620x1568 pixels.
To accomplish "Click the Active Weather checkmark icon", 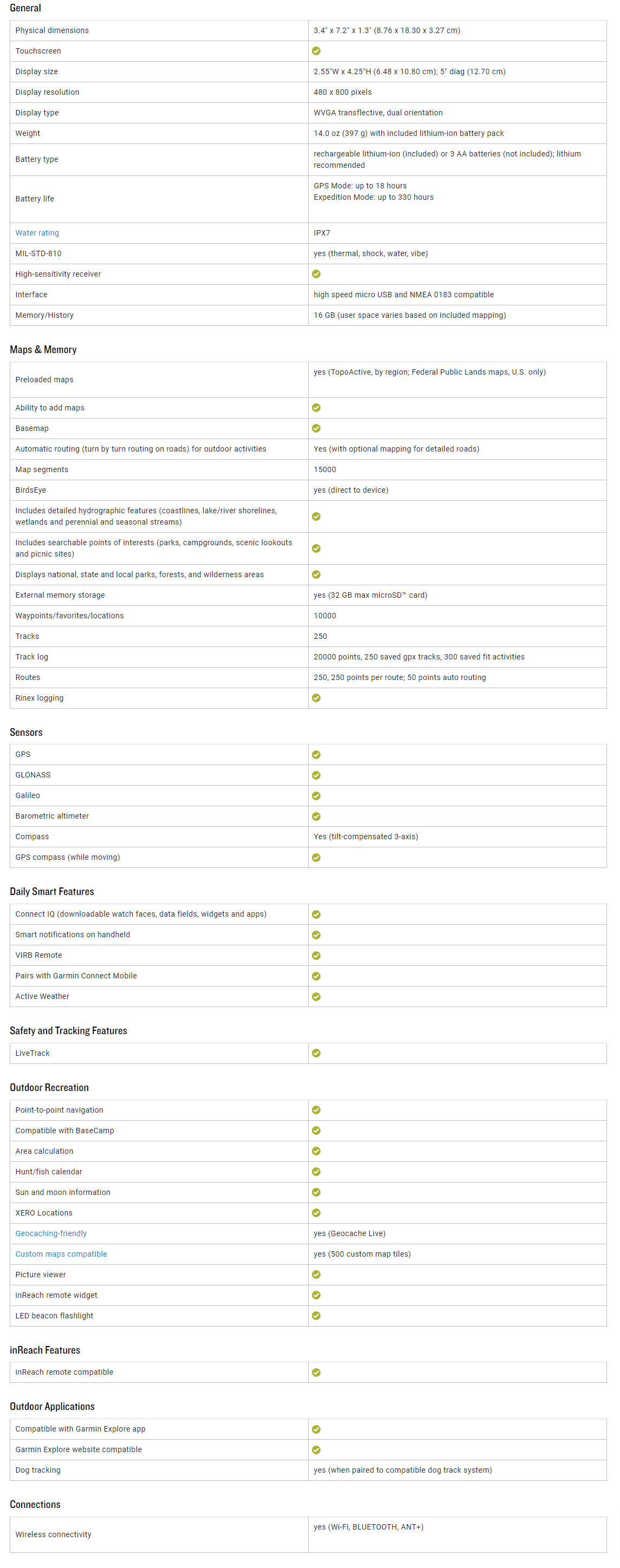I will click(x=316, y=997).
